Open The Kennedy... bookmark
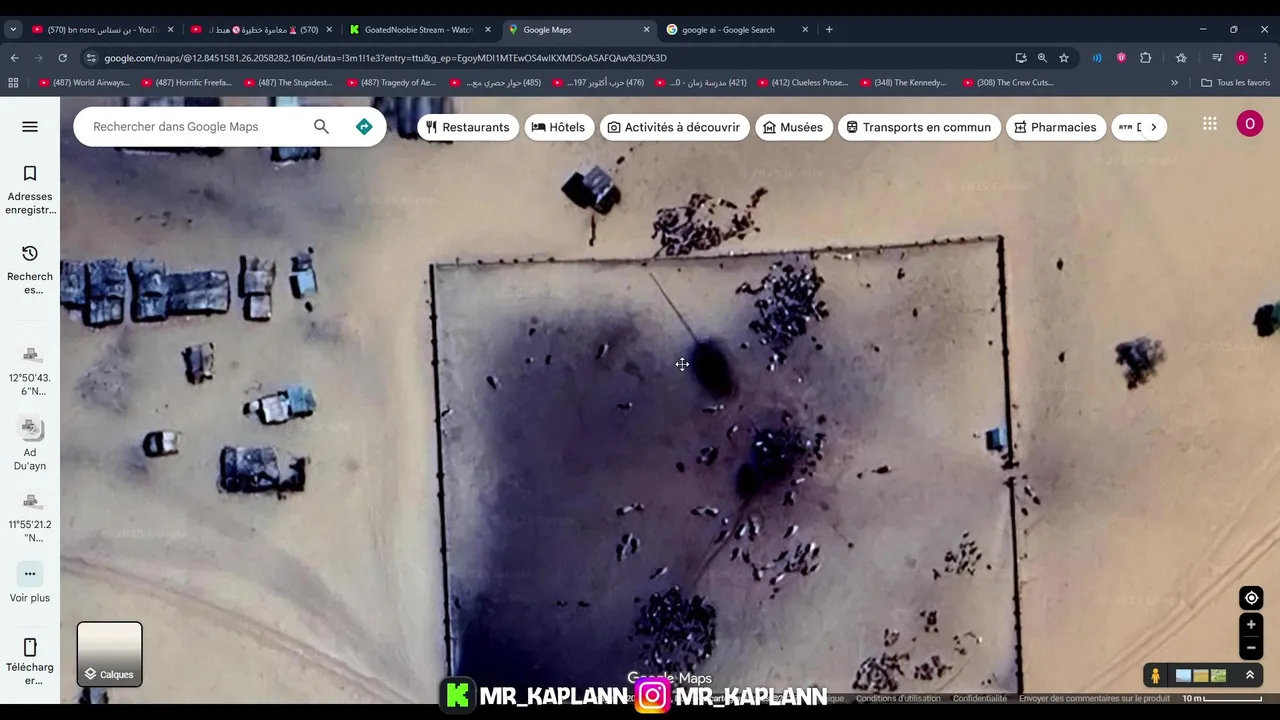Viewport: 1280px width, 720px height. [x=904, y=83]
